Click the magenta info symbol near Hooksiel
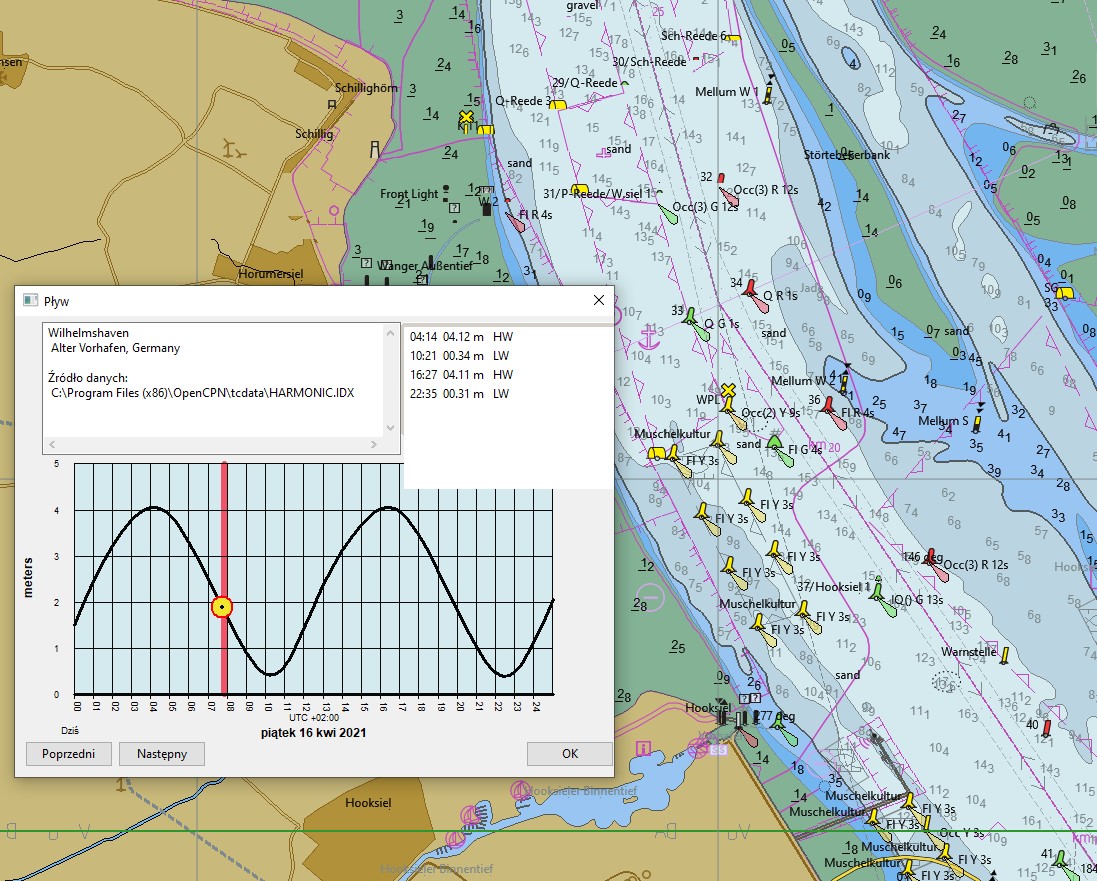The image size is (1097, 881). [x=642, y=748]
